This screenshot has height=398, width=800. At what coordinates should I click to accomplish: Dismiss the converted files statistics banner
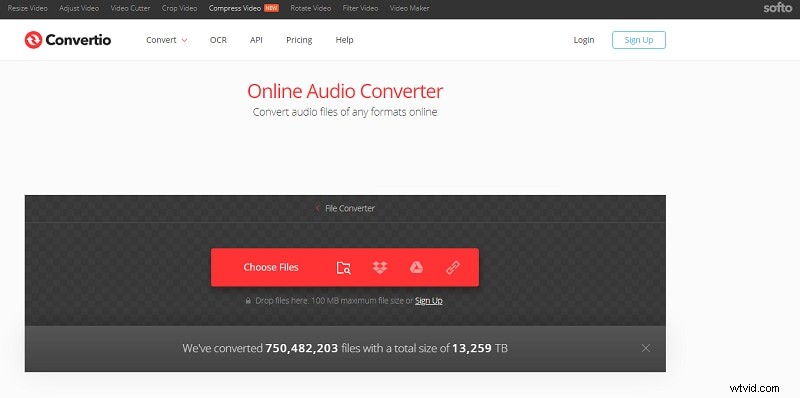tap(646, 348)
